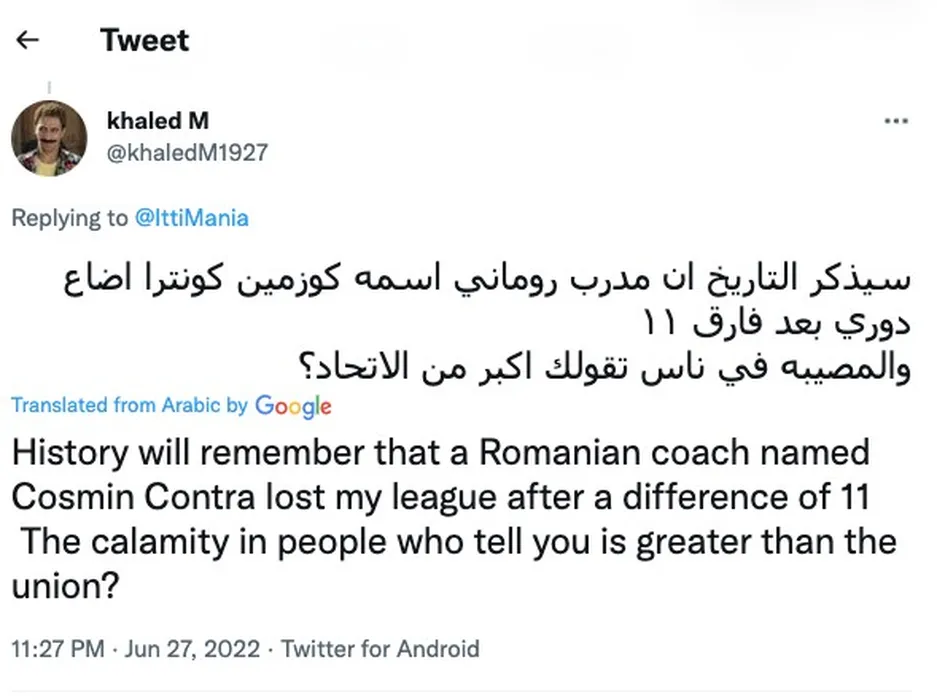Open the Twitter for Android source link
Viewport: 937px width, 700px height.
380,649
